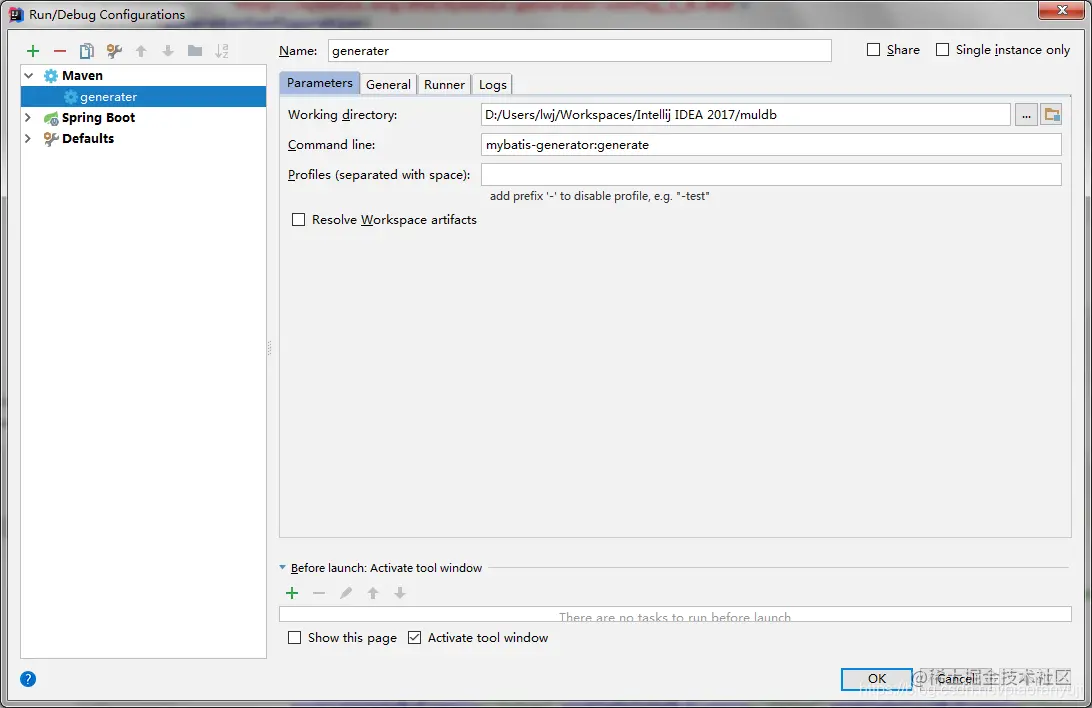Uncheck Activate tool window
The width and height of the screenshot is (1092, 708).
[414, 638]
